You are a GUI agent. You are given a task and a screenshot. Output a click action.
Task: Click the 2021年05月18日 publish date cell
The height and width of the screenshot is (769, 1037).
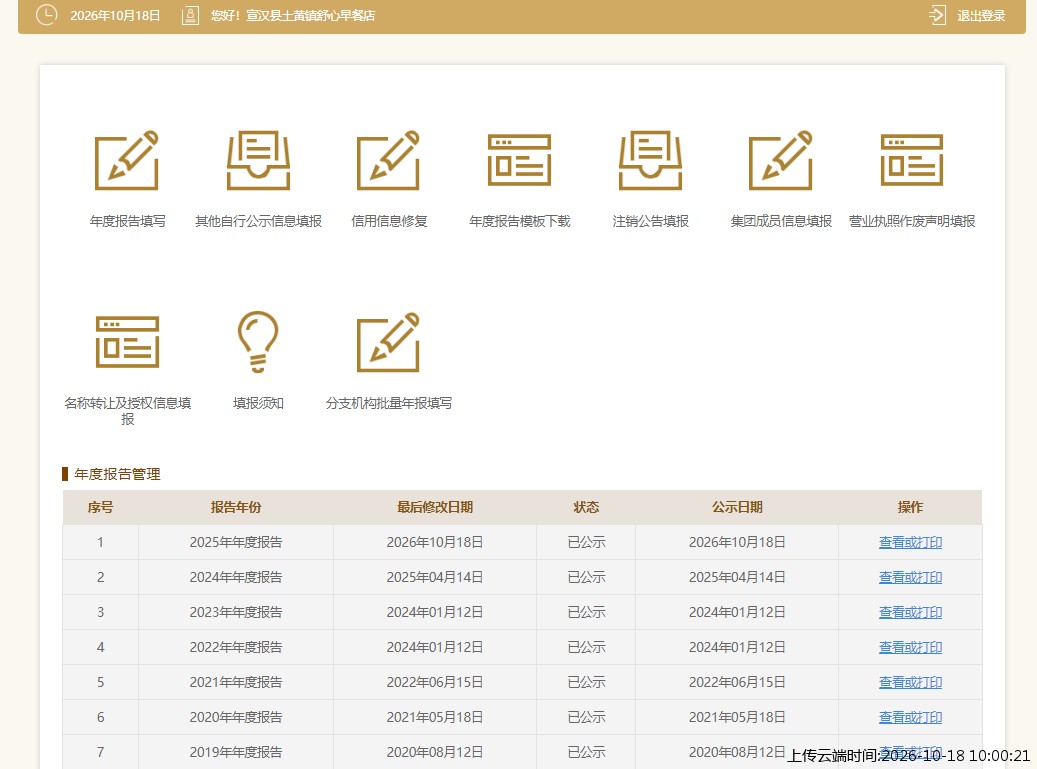(x=737, y=717)
